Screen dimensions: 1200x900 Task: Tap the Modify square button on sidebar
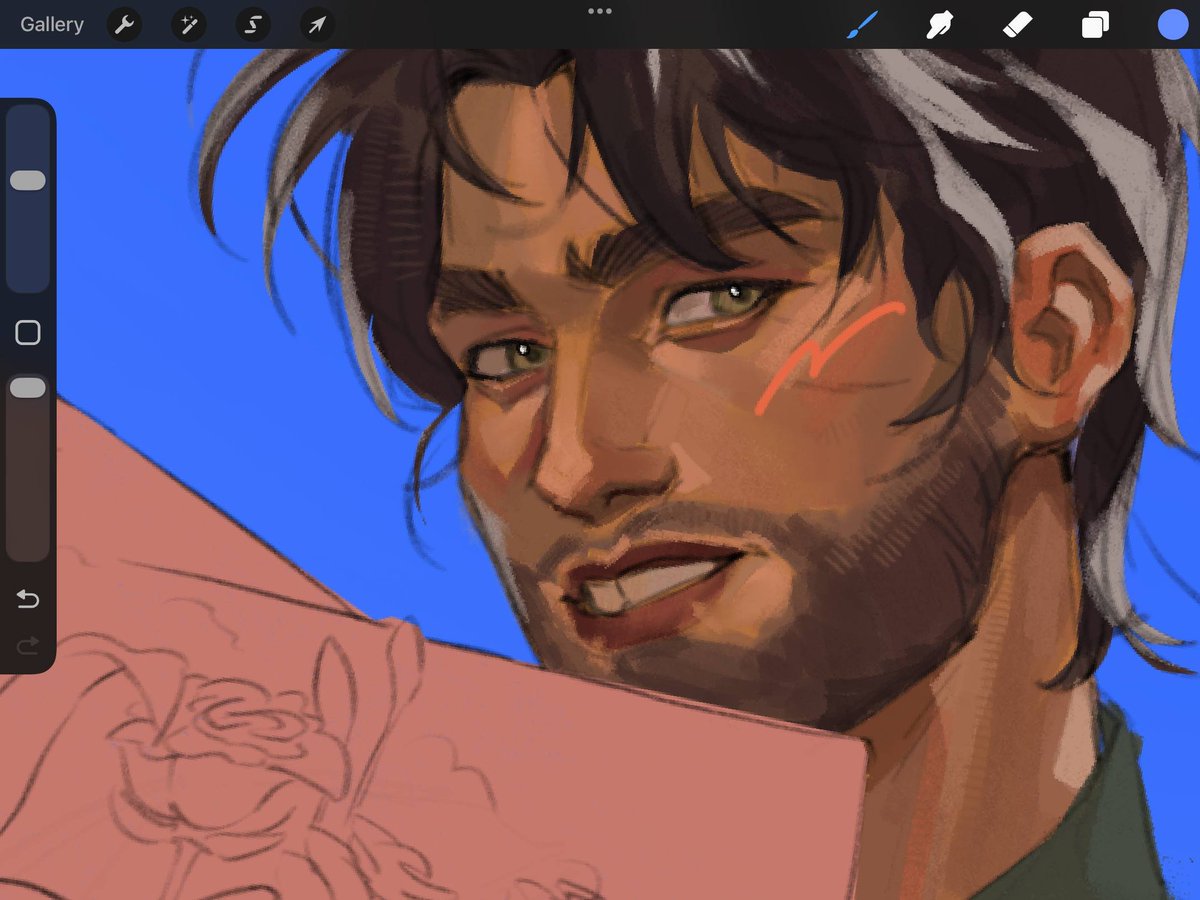pyautogui.click(x=27, y=333)
